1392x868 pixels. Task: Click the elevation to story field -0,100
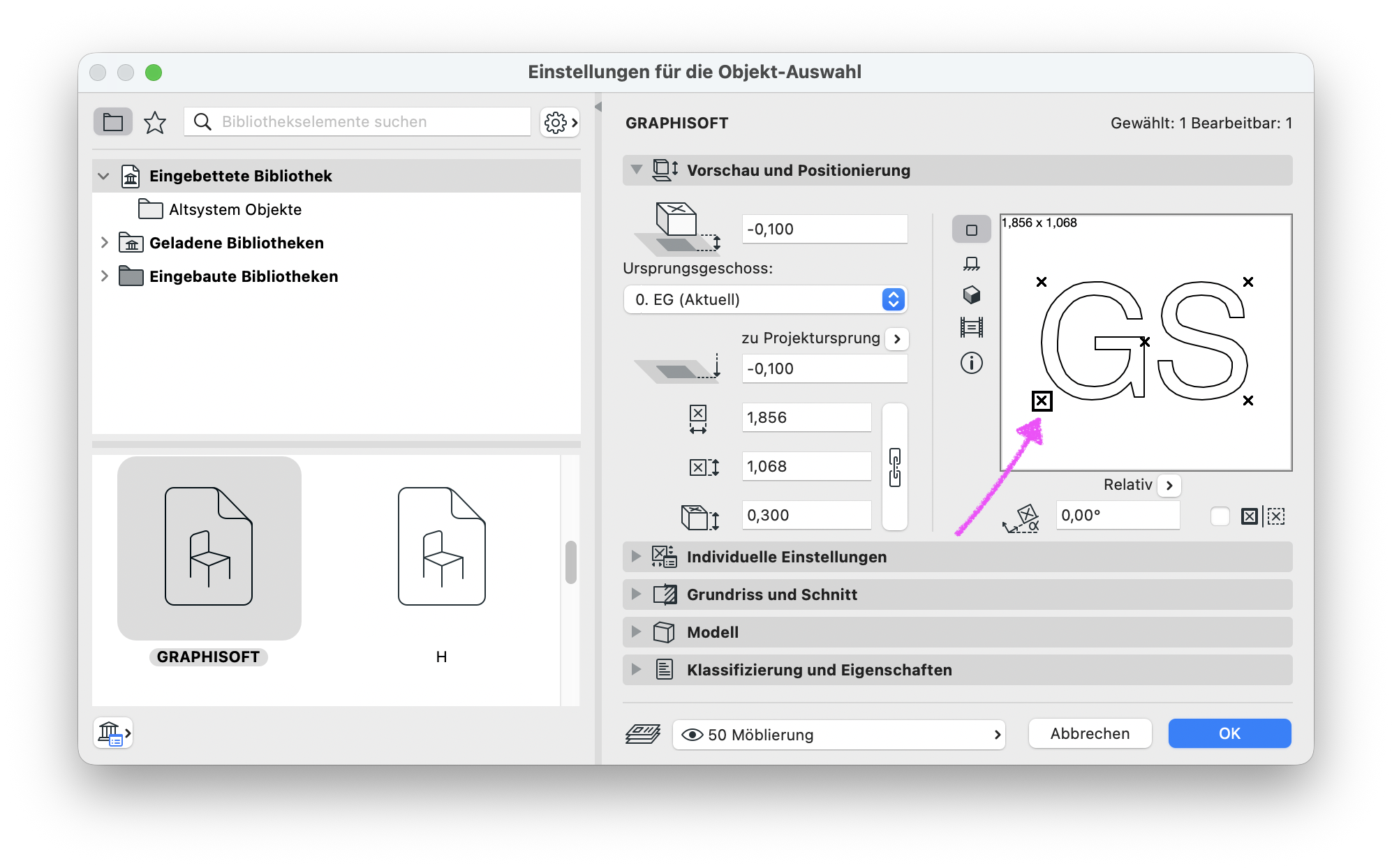(x=824, y=229)
